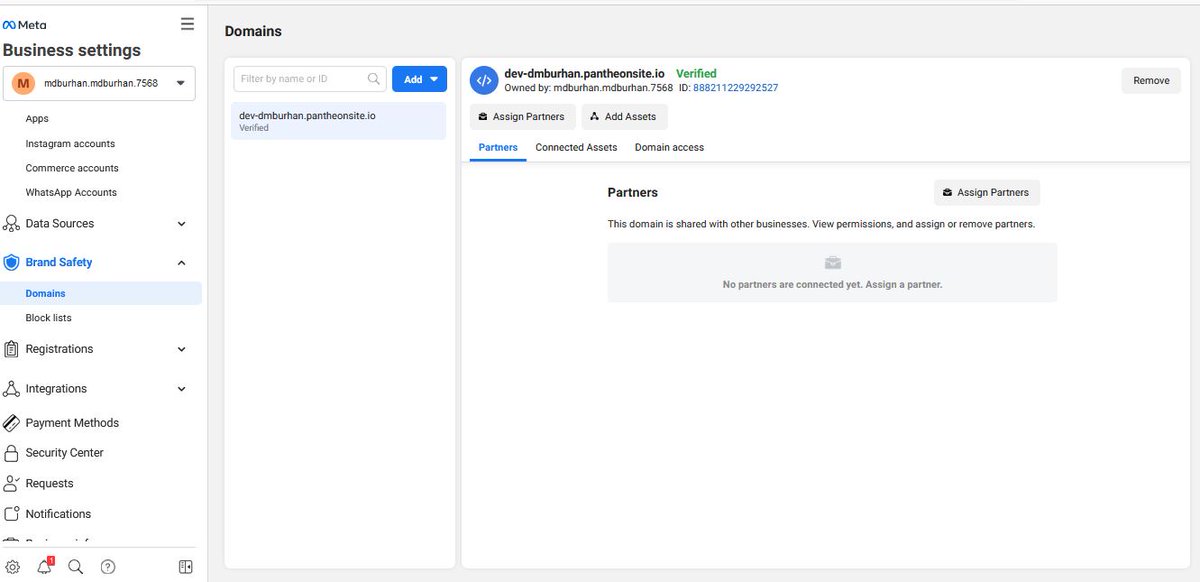Switch to Connected Assets tab
The height and width of the screenshot is (582, 1200).
pos(576,147)
